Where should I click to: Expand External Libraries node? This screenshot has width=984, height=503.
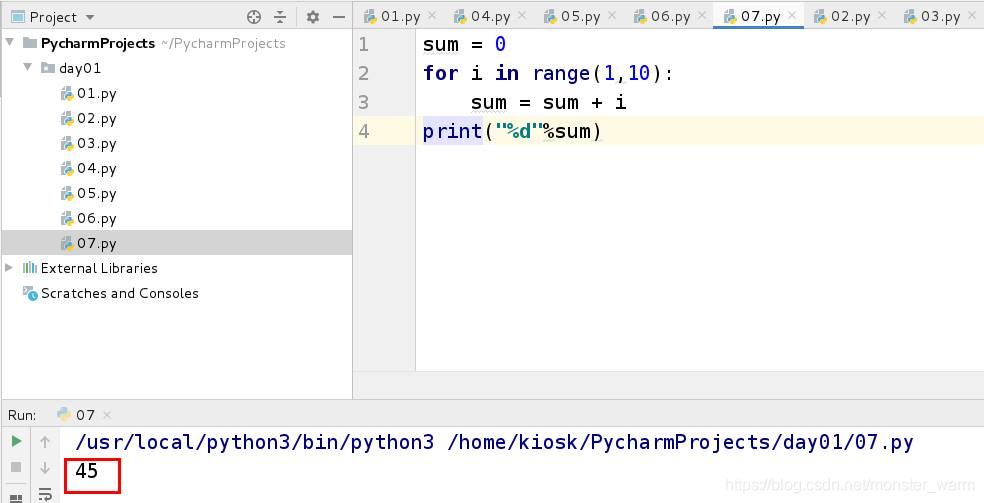[9, 268]
